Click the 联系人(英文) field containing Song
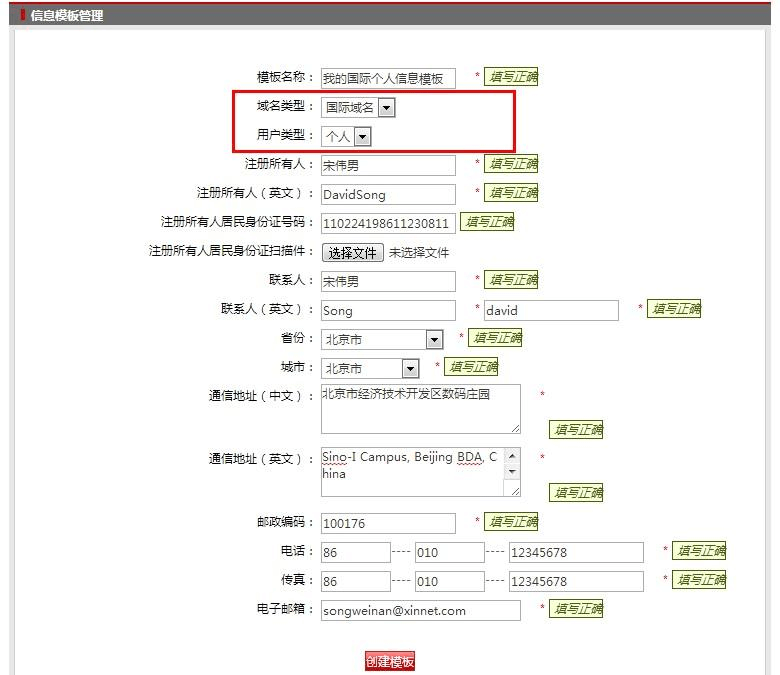The width and height of the screenshot is (780, 675). pyautogui.click(x=387, y=311)
